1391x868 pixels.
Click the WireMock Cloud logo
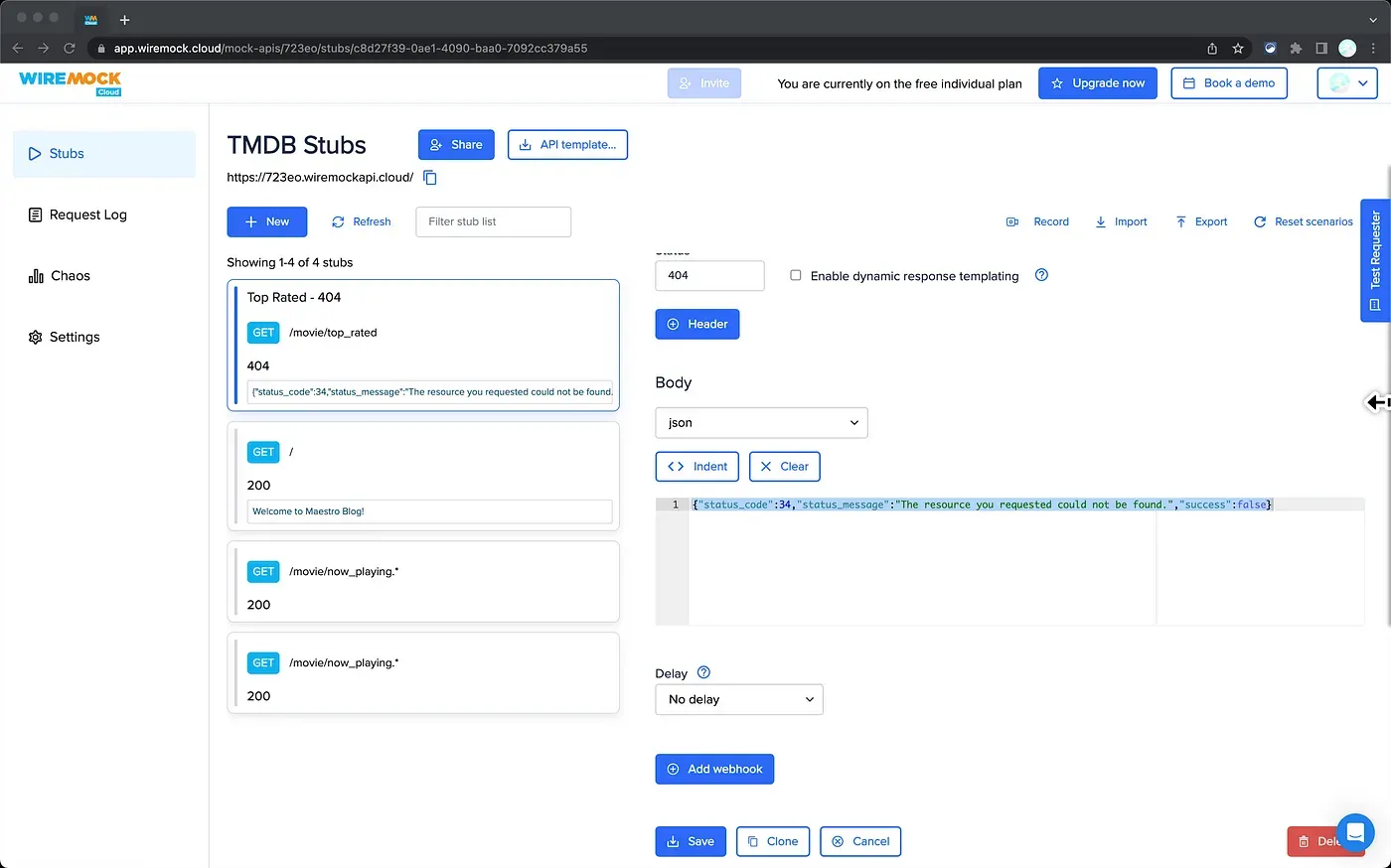[x=70, y=82]
